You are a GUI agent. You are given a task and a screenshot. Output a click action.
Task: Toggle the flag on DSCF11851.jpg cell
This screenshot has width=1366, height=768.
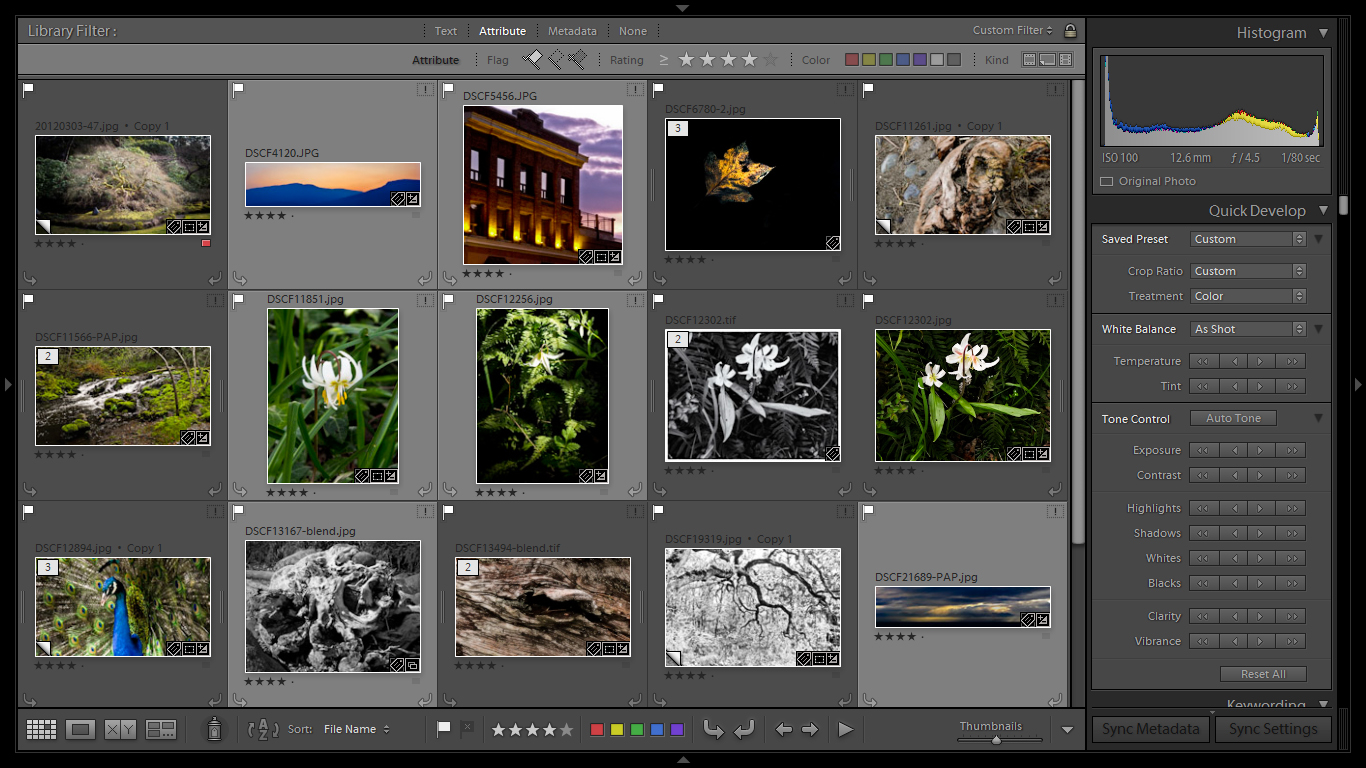[238, 300]
